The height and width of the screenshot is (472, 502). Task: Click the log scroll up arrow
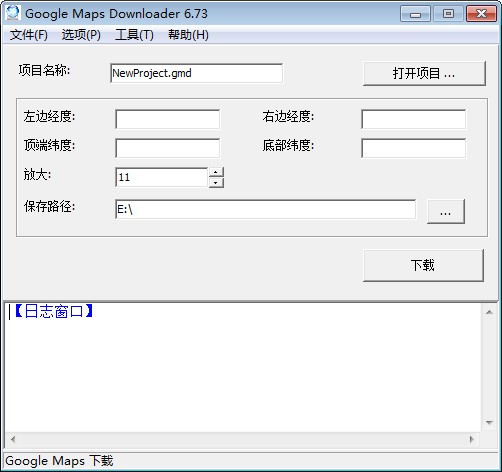point(489,312)
